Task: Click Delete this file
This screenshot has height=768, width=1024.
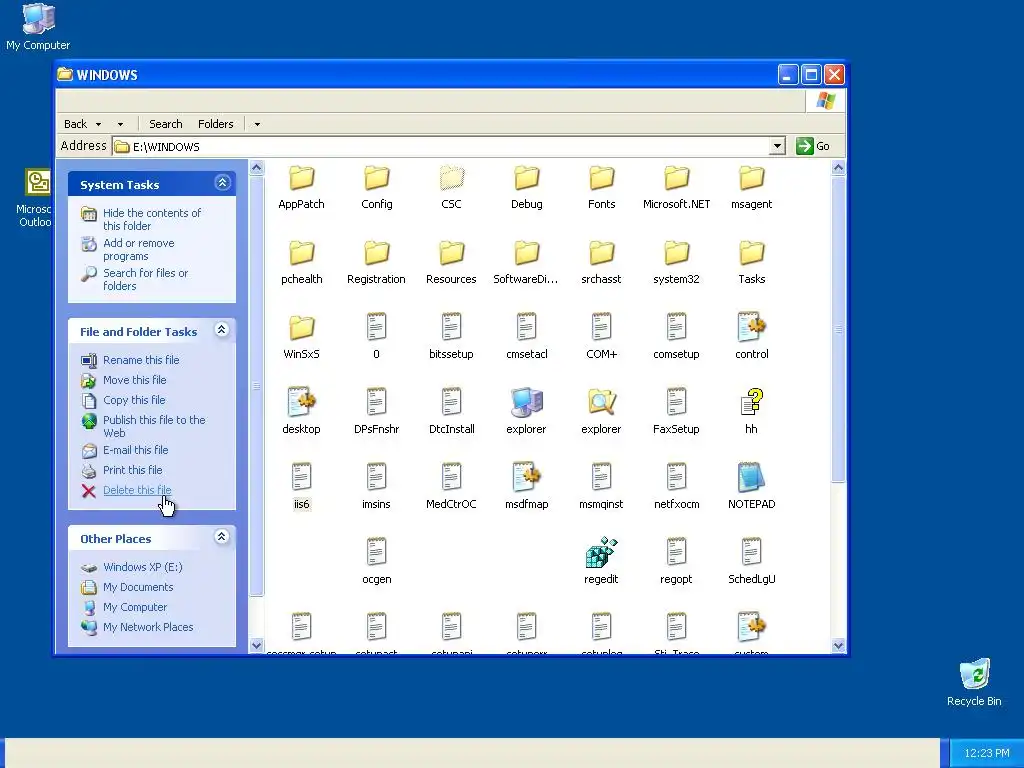Action: click(x=137, y=490)
